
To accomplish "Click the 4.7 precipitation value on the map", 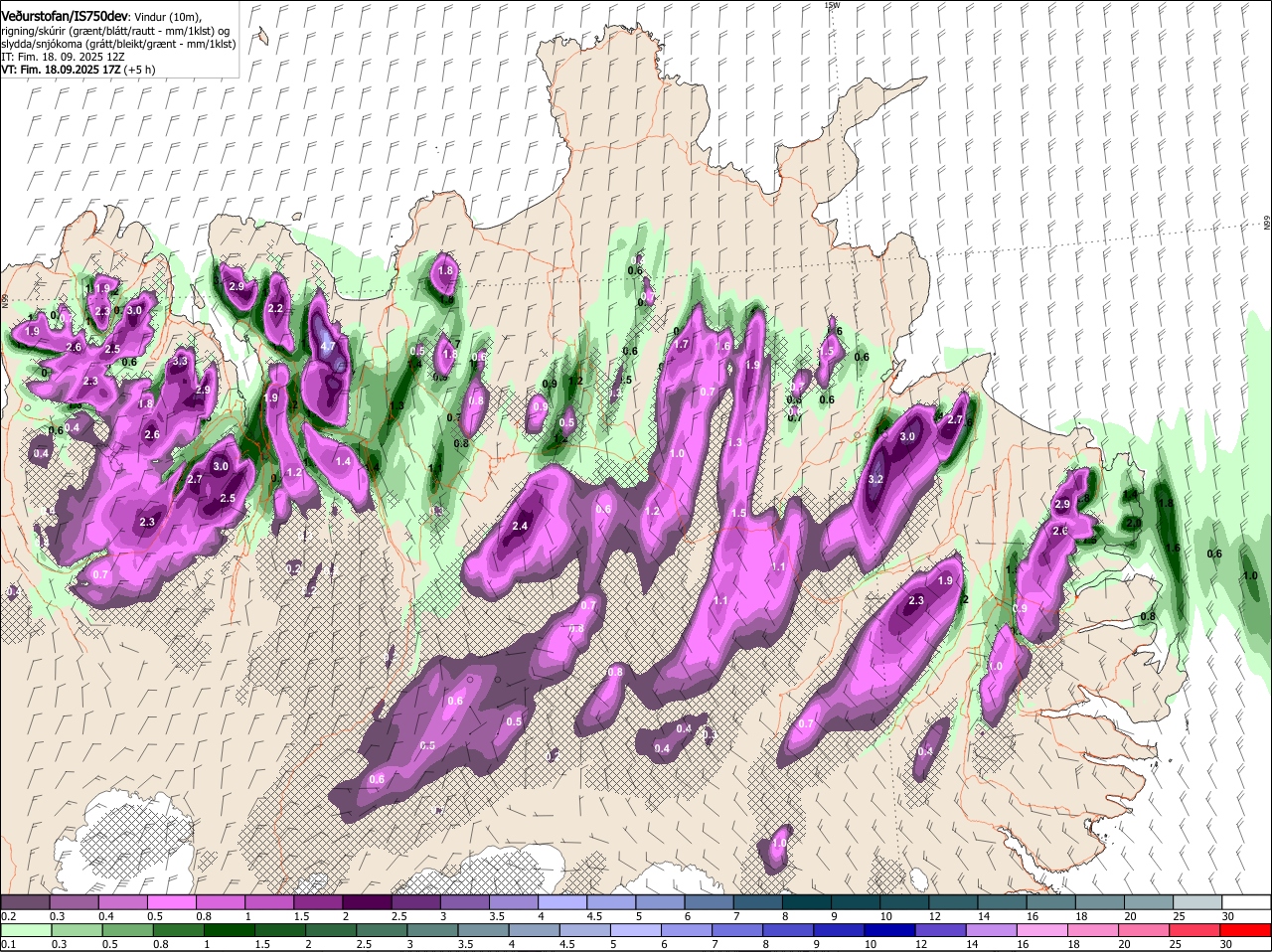I will [x=327, y=347].
